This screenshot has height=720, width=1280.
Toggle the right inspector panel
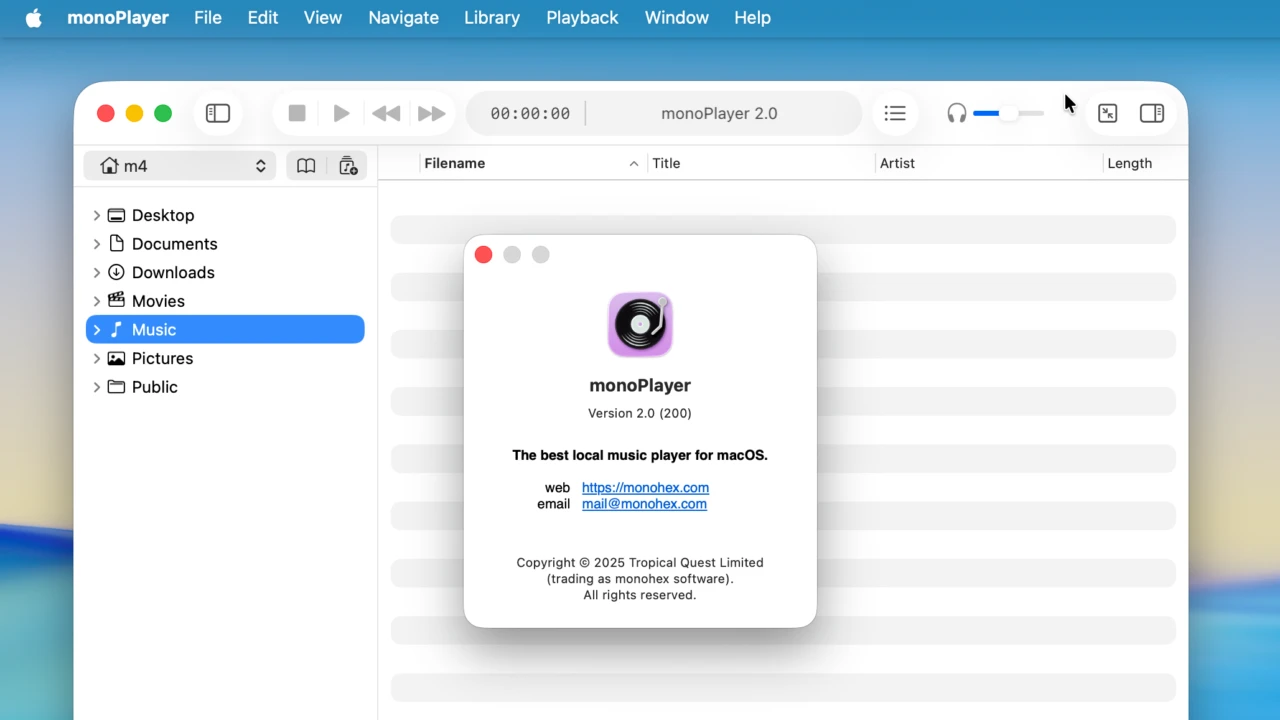(1152, 113)
